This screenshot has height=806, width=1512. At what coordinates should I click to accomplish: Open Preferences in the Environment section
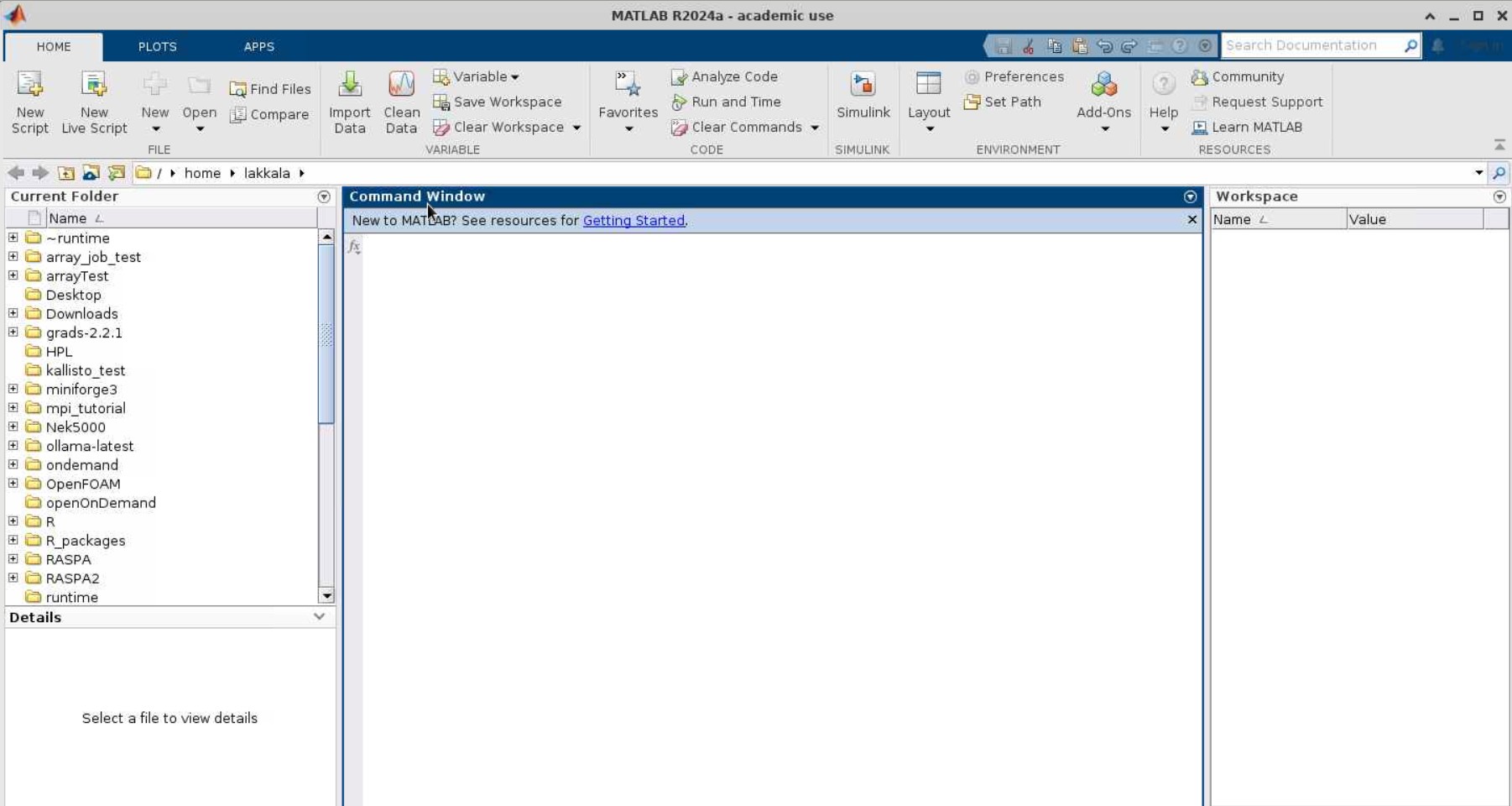pyautogui.click(x=1014, y=76)
